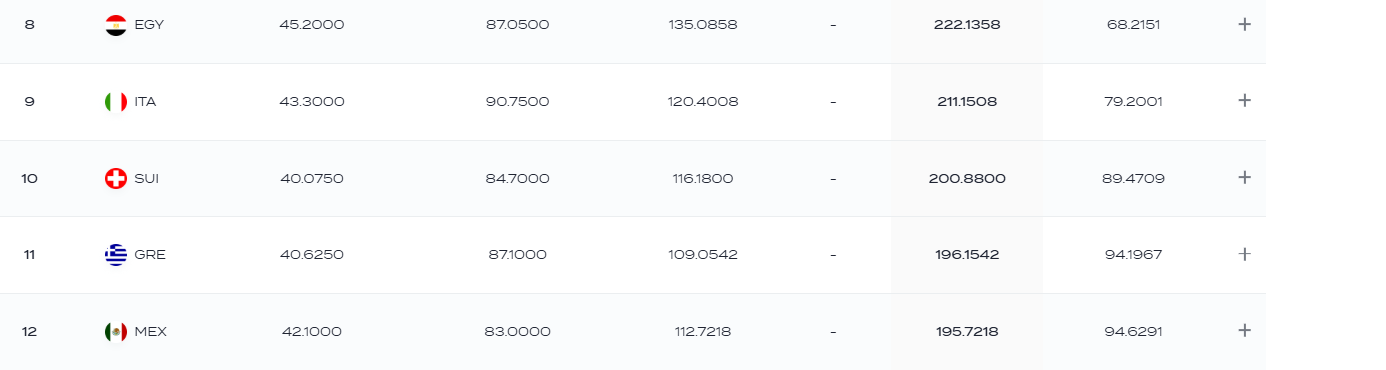
Task: Click ITA total score 211.1508
Action: tap(967, 102)
